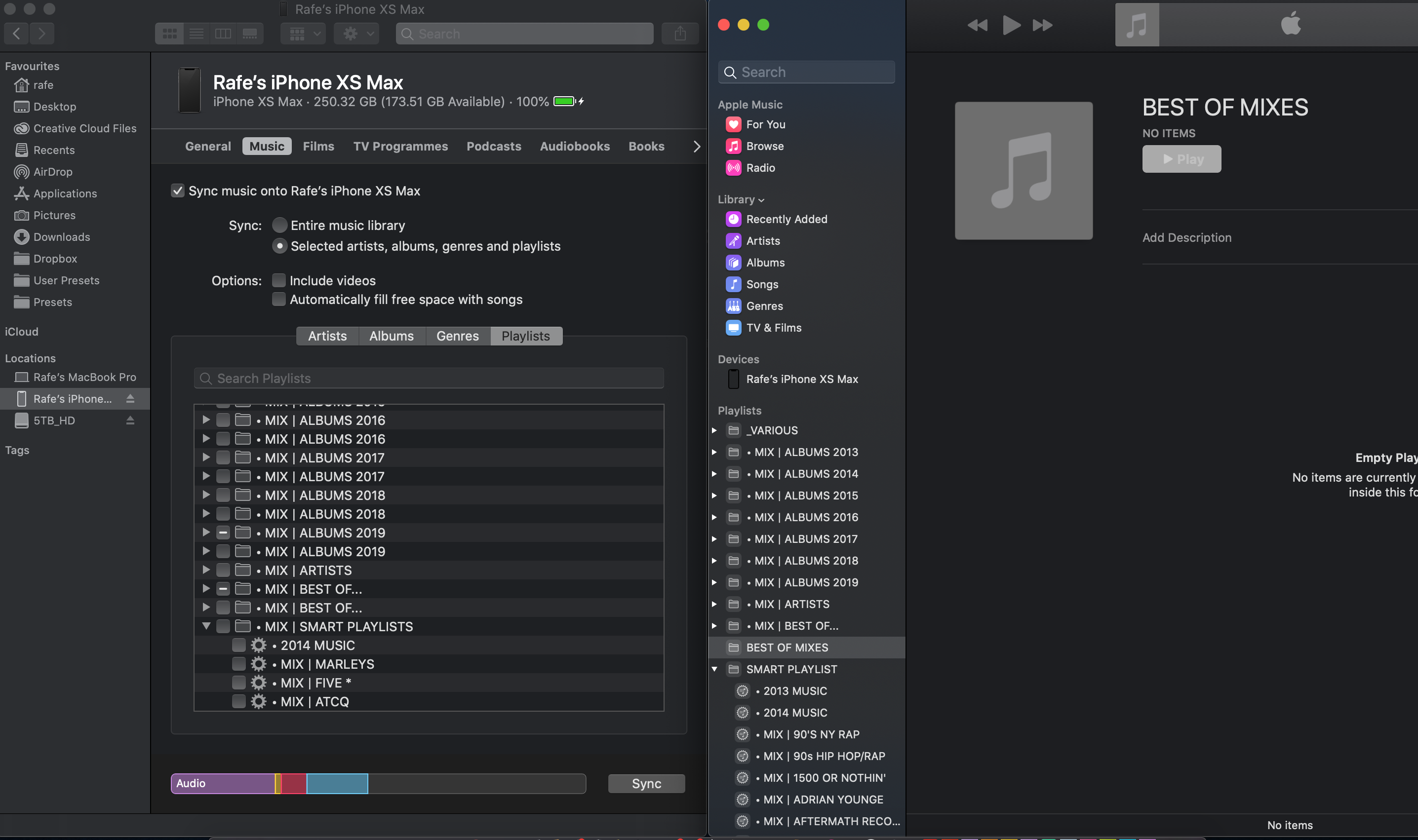The height and width of the screenshot is (840, 1418).
Task: Click the rewind button in Music
Action: [x=977, y=25]
